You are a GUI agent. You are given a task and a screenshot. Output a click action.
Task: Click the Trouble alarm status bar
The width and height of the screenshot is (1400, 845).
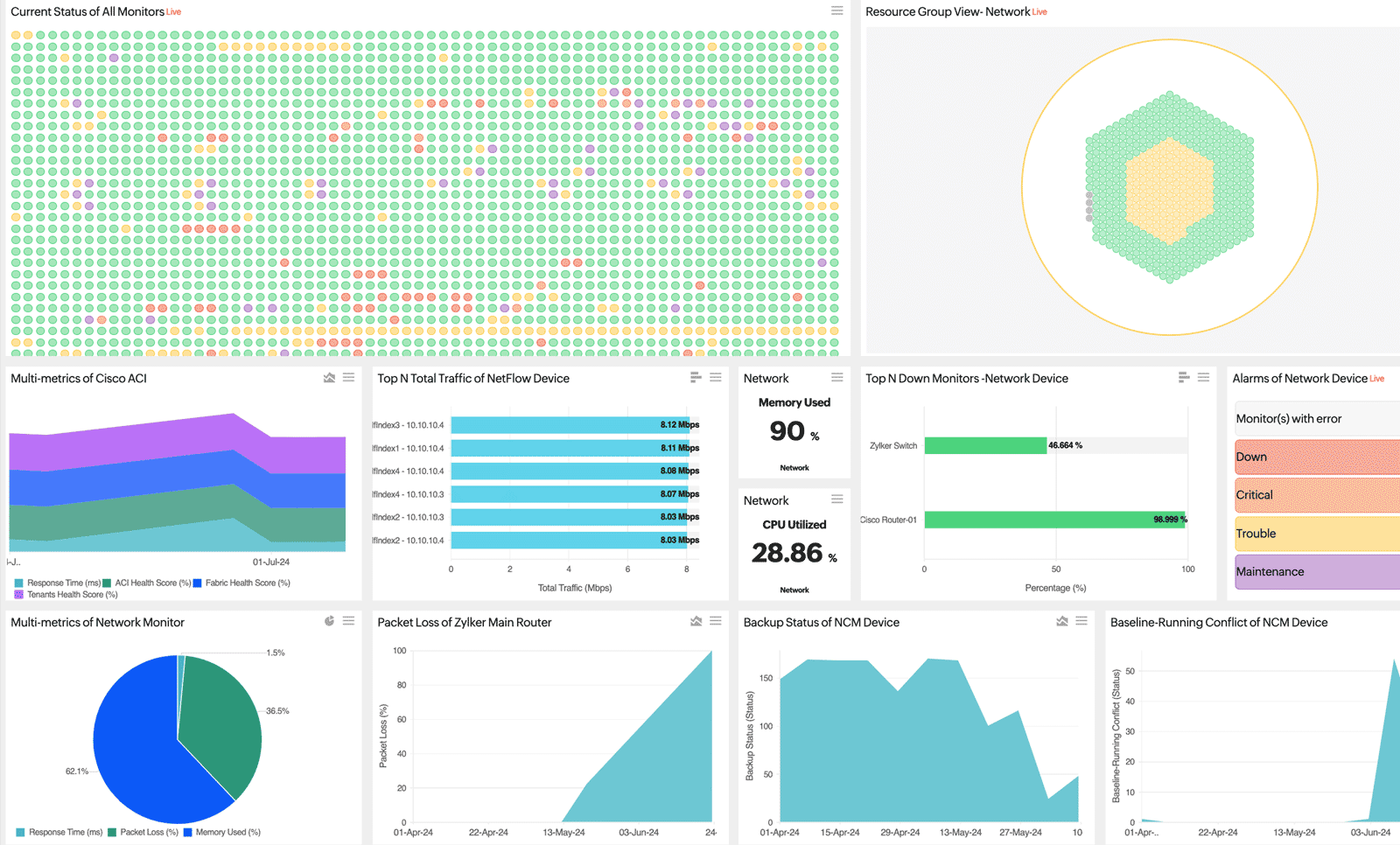click(1317, 534)
